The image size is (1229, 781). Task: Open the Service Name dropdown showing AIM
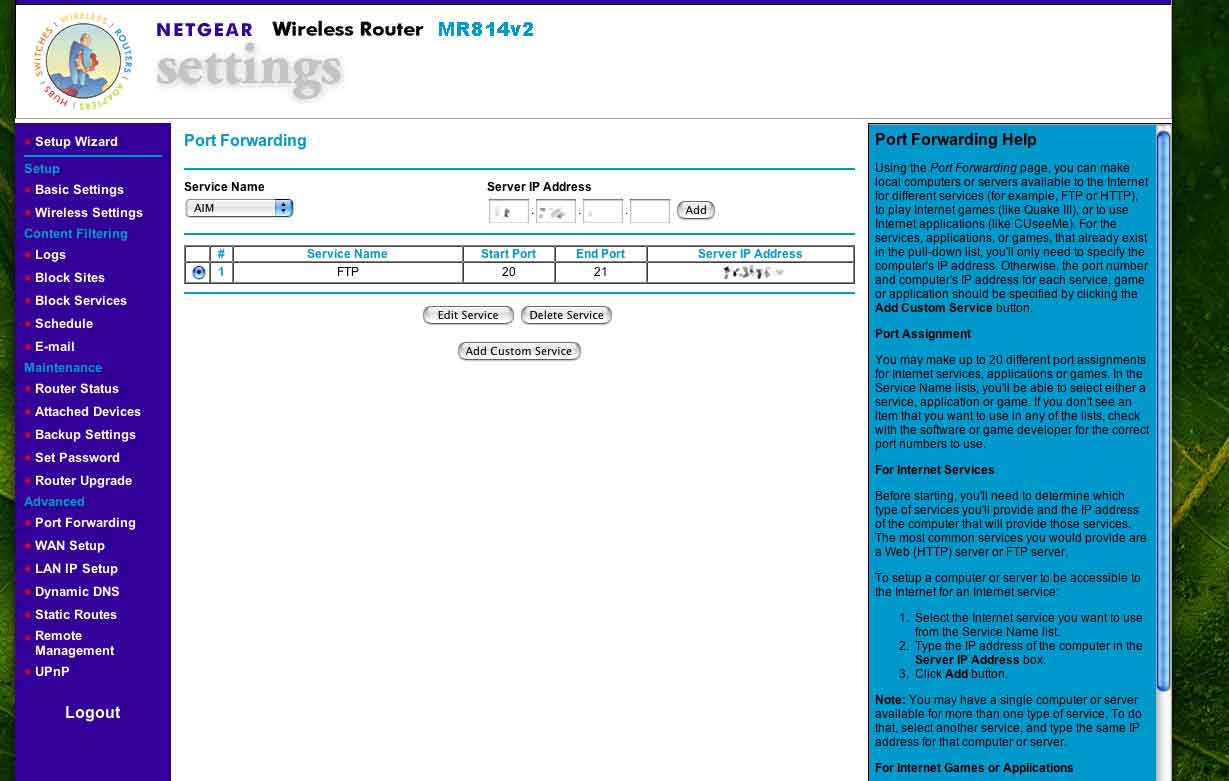(x=239, y=208)
